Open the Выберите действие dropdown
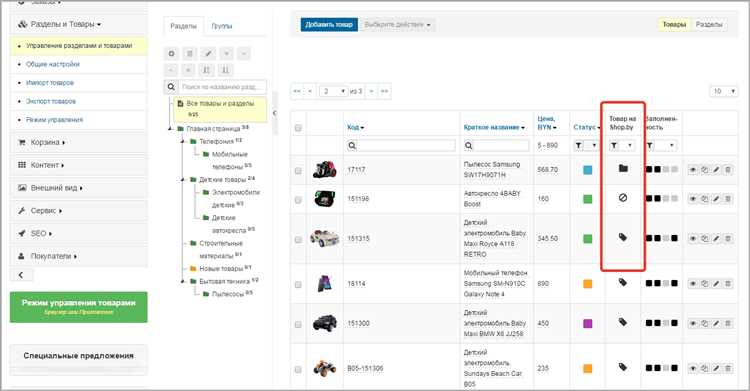 coord(397,24)
